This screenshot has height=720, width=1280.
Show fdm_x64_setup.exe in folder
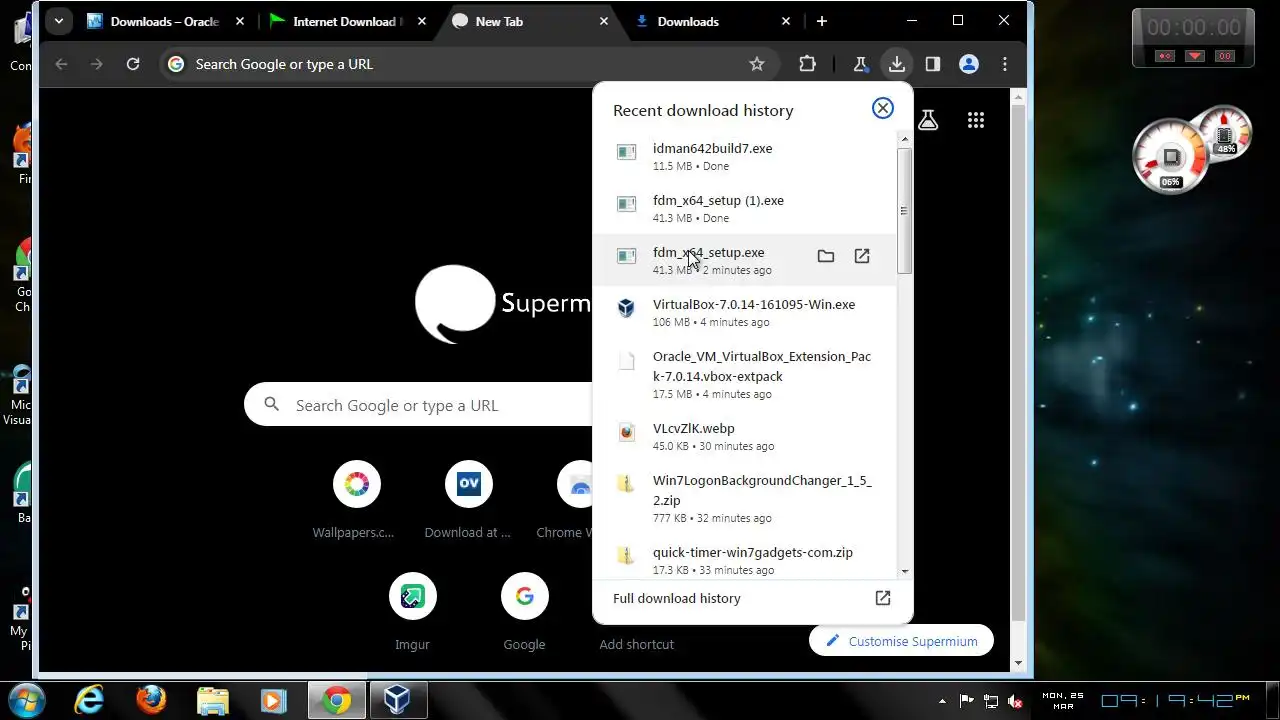click(825, 256)
